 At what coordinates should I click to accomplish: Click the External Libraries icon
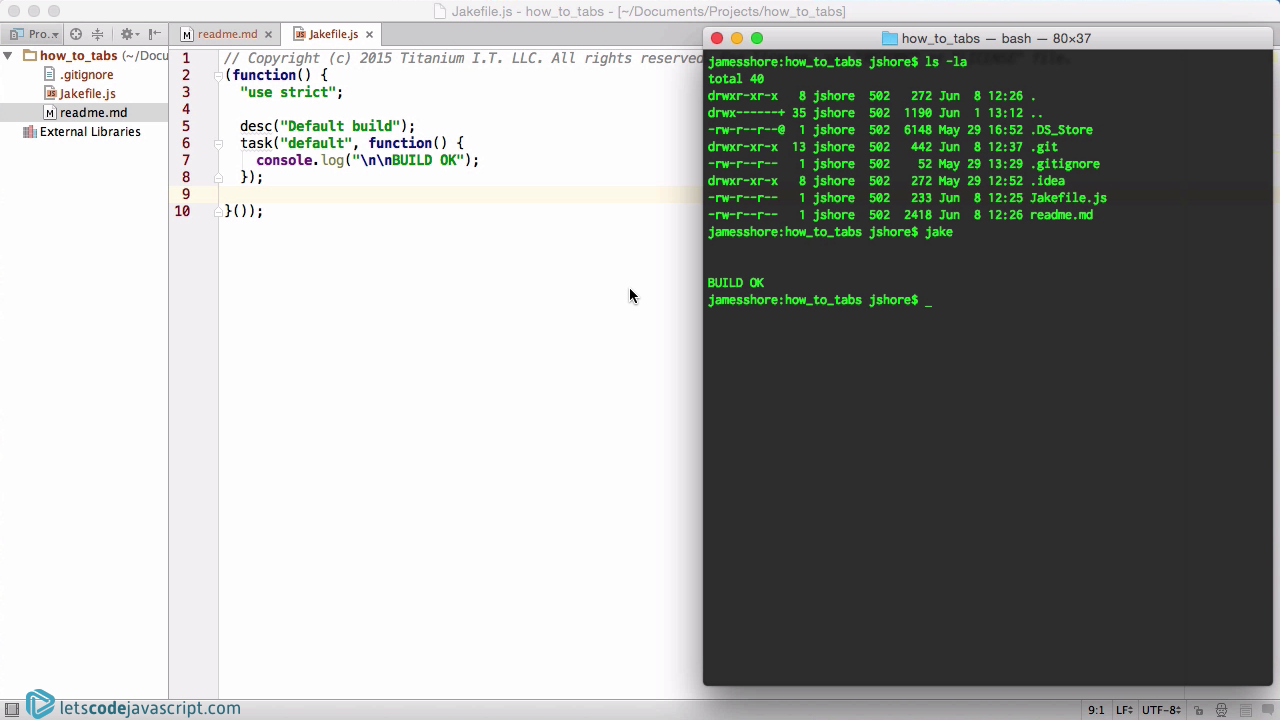tap(29, 132)
